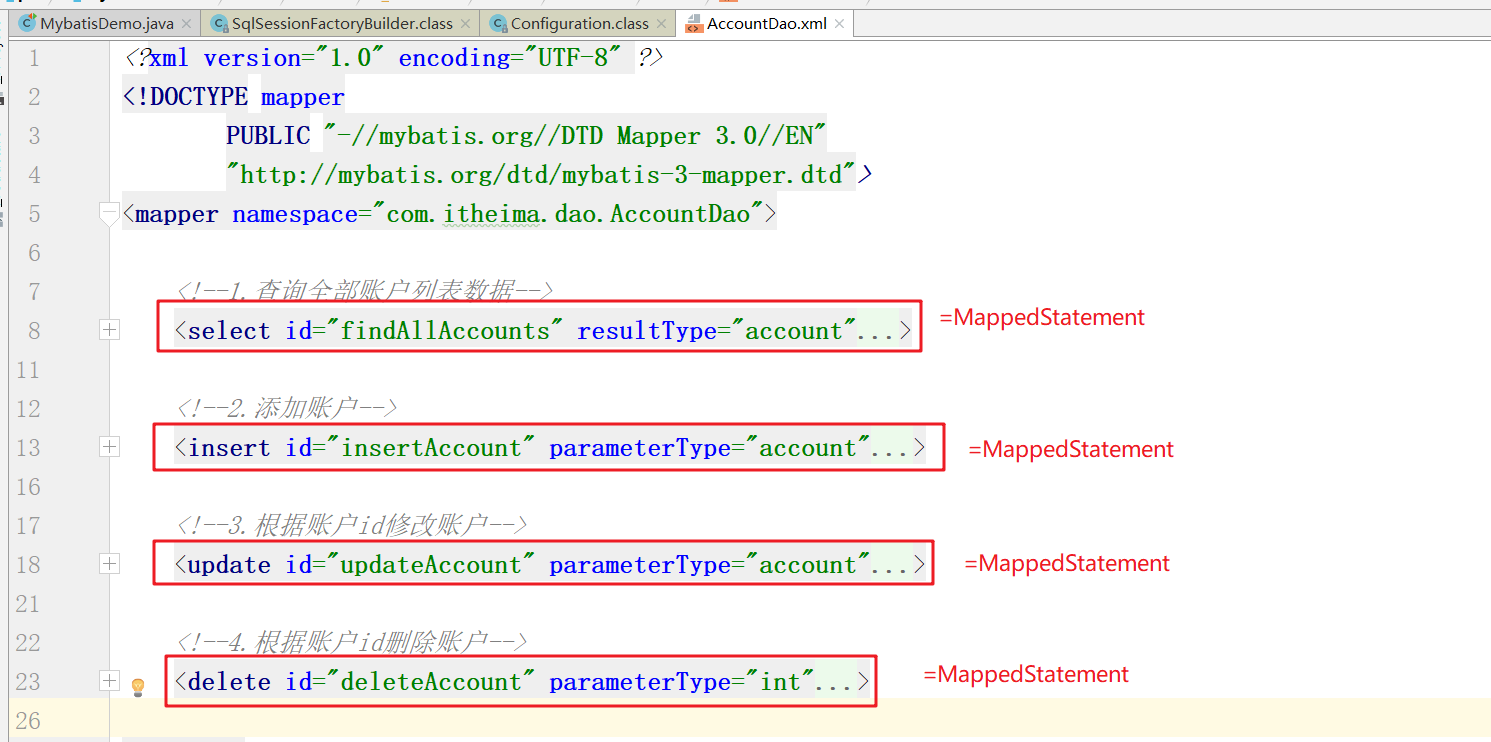Click the parameterType="int" attribute

point(682,682)
